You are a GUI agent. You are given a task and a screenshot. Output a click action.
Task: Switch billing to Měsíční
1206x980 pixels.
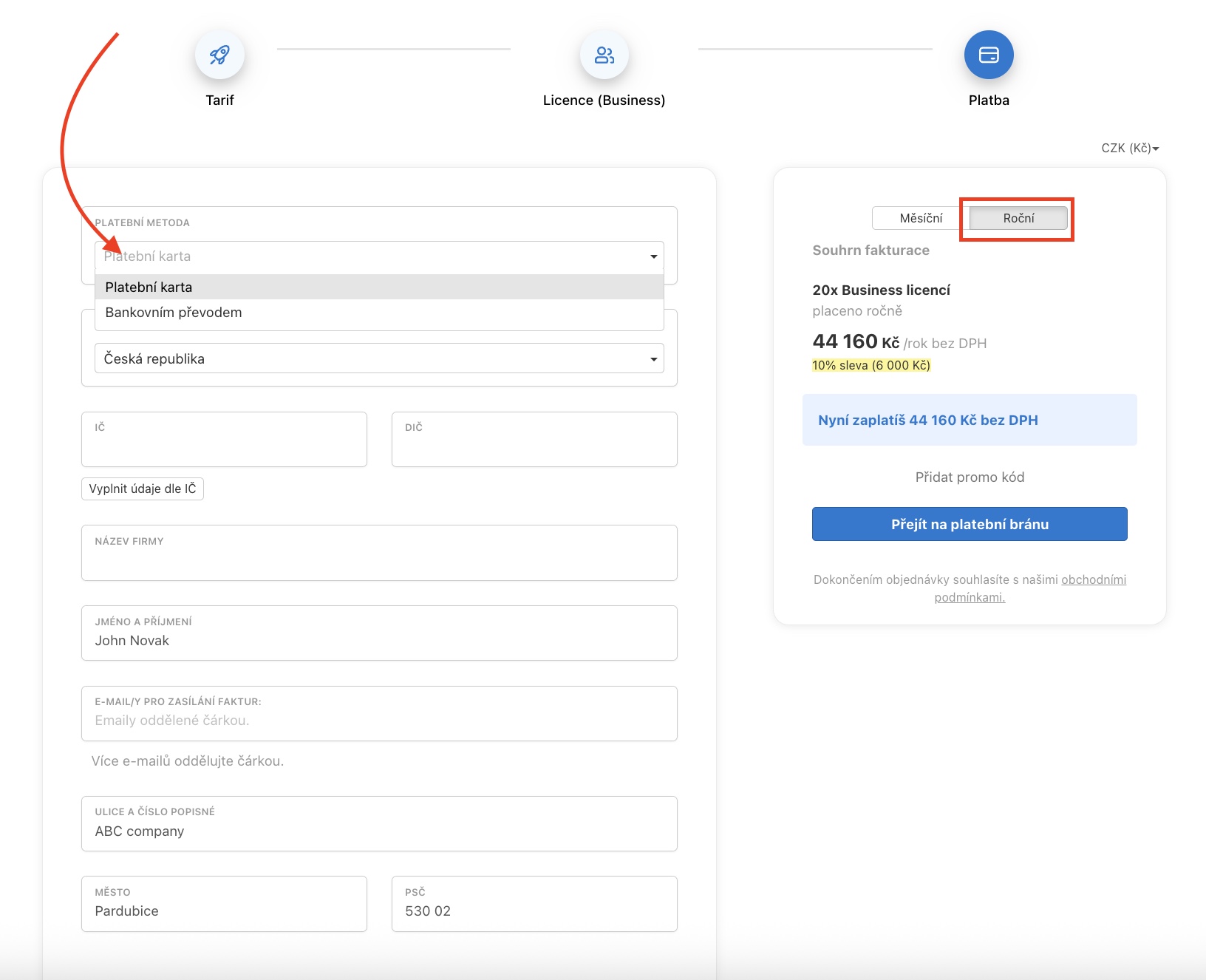tap(920, 218)
